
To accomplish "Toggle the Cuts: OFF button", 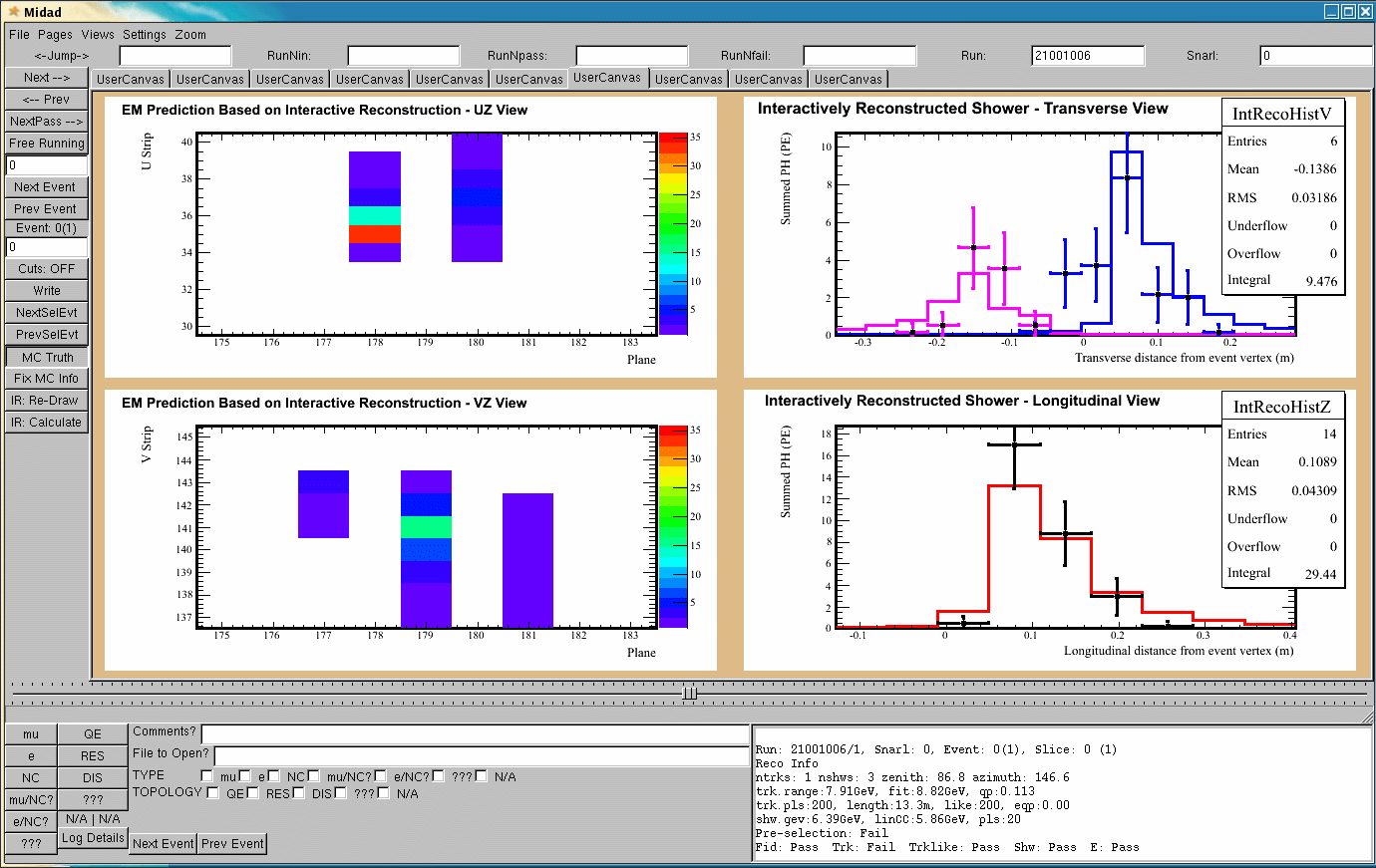I will pyautogui.click(x=47, y=269).
